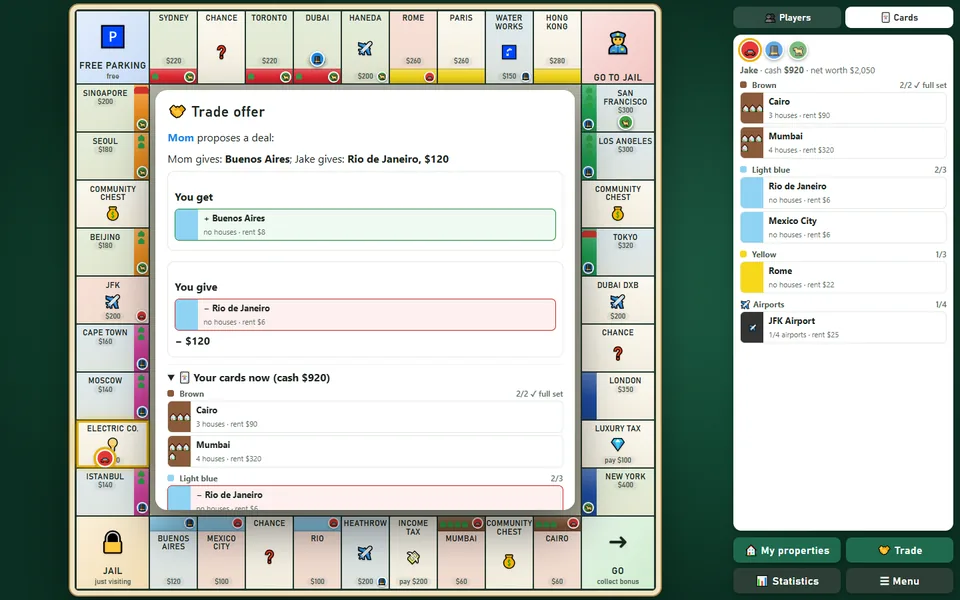Viewport: 960px width, 600px height.
Task: Click the Singapore $200 board tile
Action: [113, 108]
